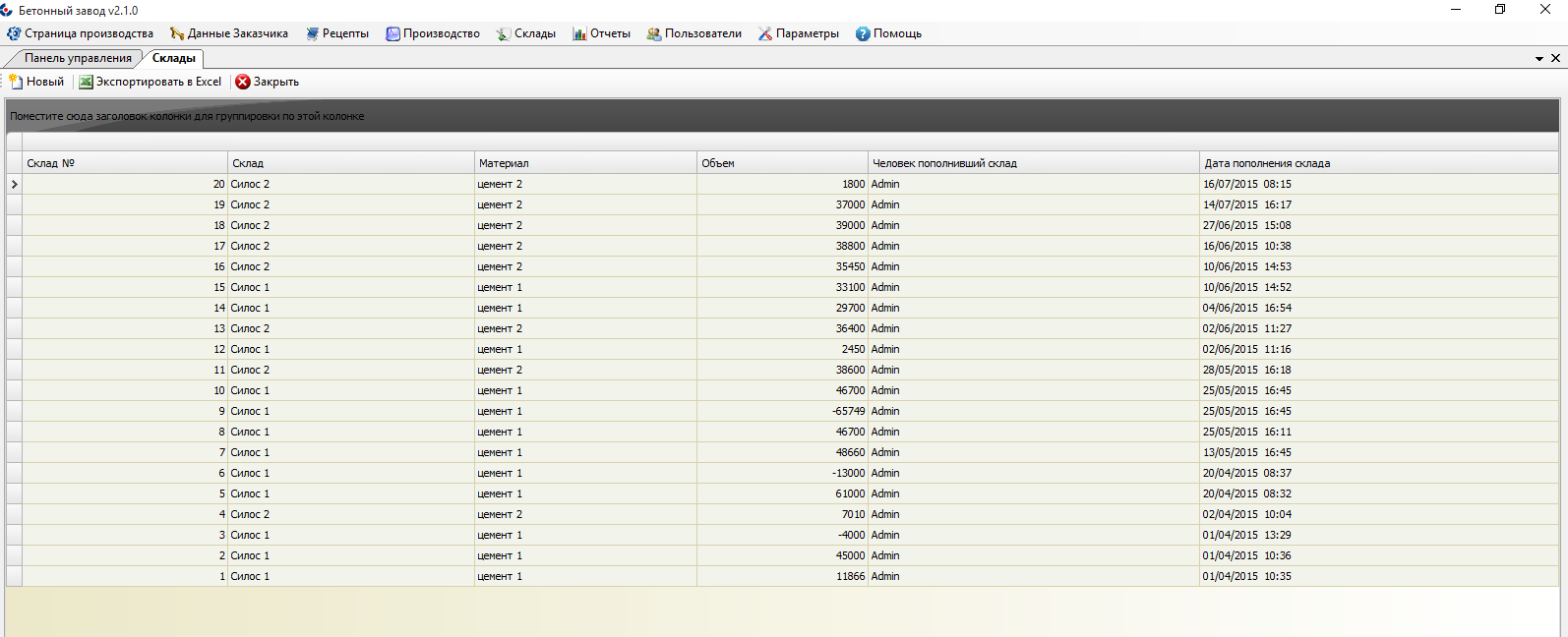Click the row selector of row 20
Screen dimensions: 1568x637
click(x=14, y=184)
